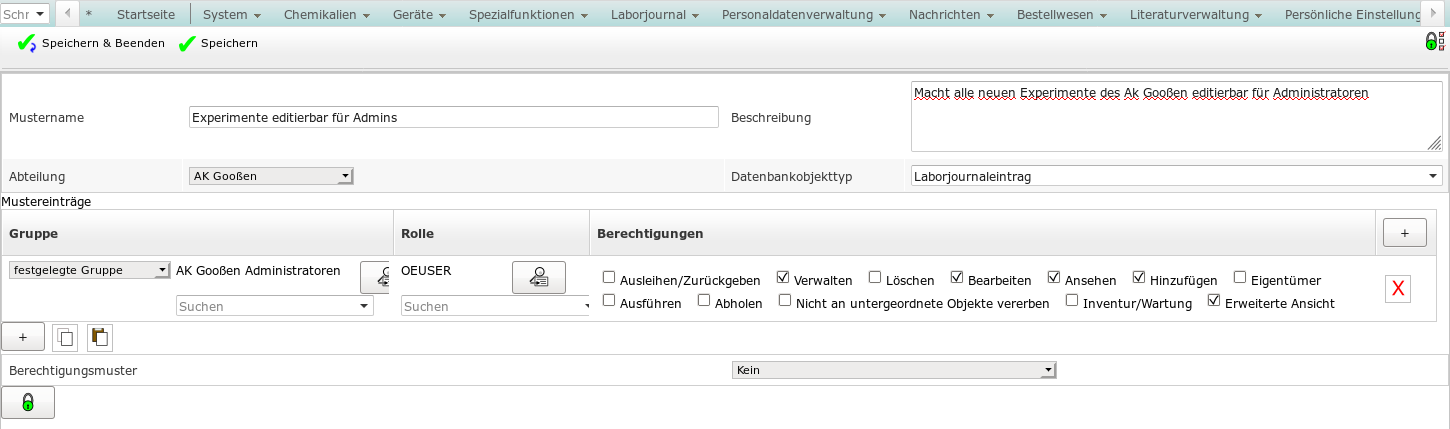Uncheck the Verwalten permission
Image resolution: width=1450 pixels, height=429 pixels.
coord(783,278)
